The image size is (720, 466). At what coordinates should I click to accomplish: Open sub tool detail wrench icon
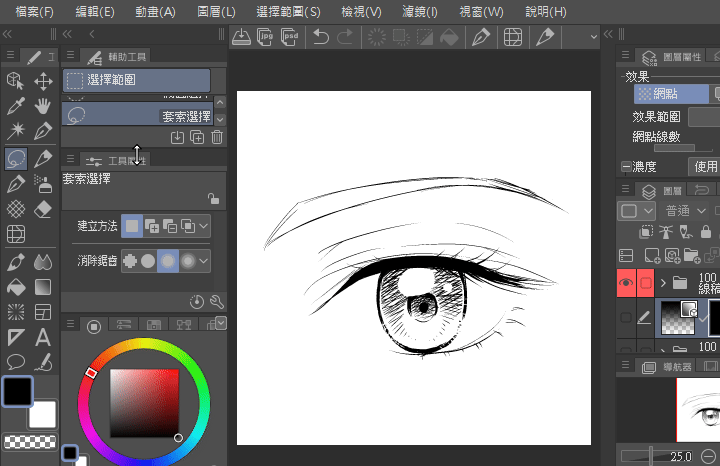(217, 302)
